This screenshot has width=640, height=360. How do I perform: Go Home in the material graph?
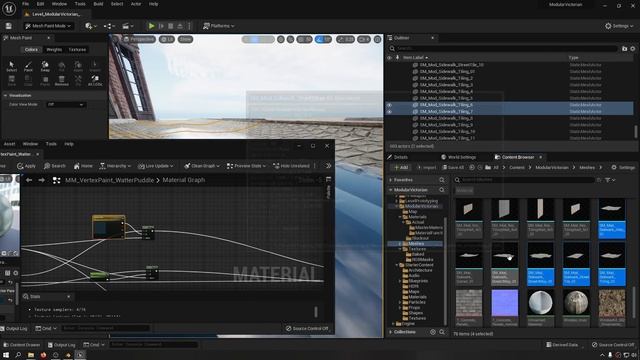pyautogui.click(x=83, y=166)
